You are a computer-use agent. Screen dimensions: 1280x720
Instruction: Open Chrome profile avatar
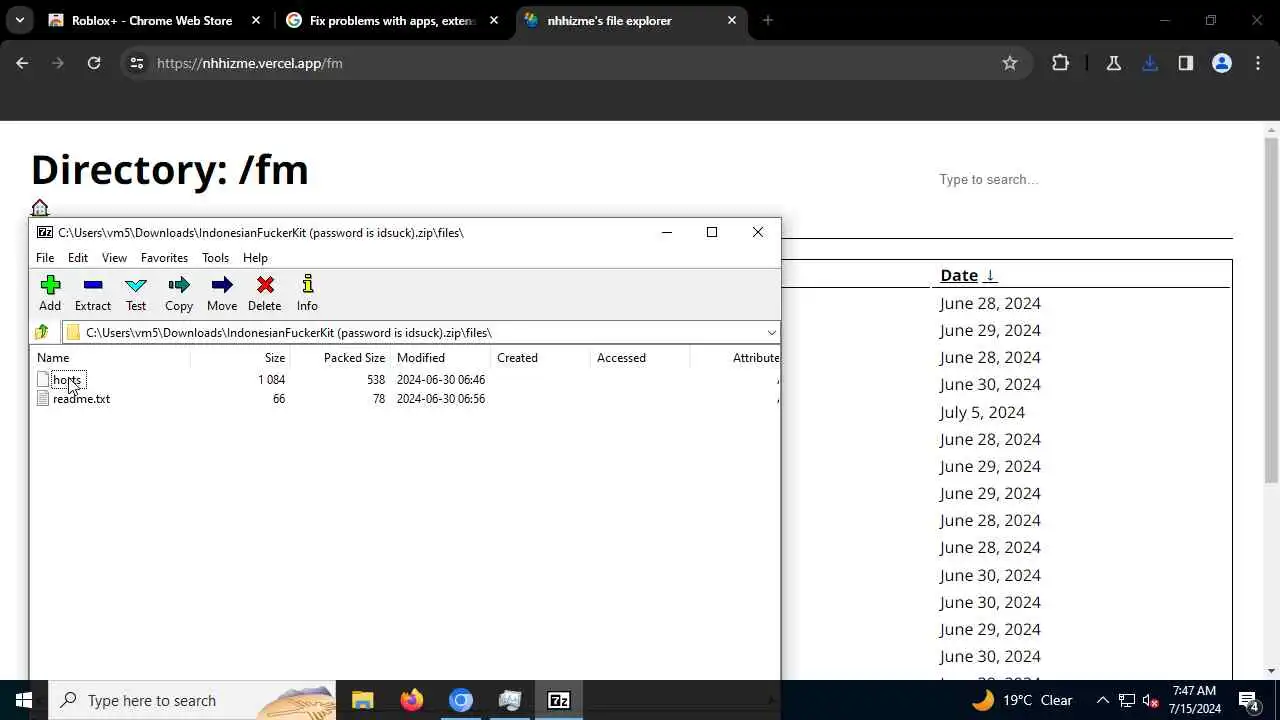click(1222, 63)
